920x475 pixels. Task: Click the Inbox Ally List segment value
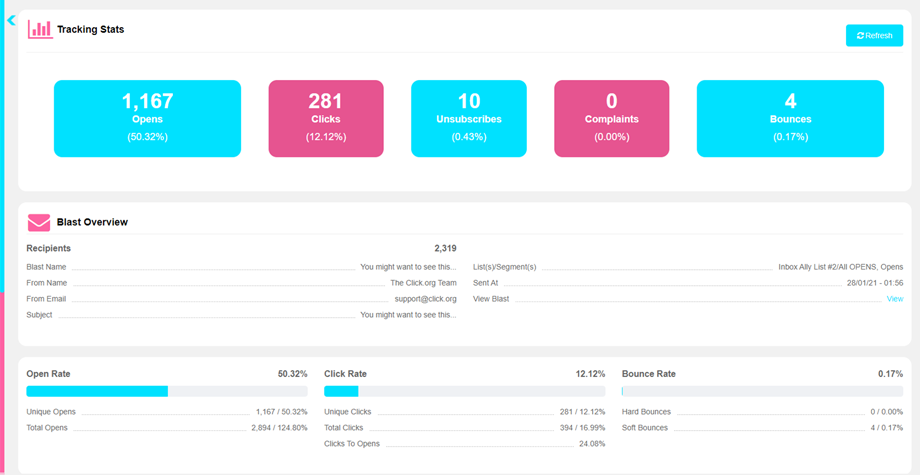point(840,267)
